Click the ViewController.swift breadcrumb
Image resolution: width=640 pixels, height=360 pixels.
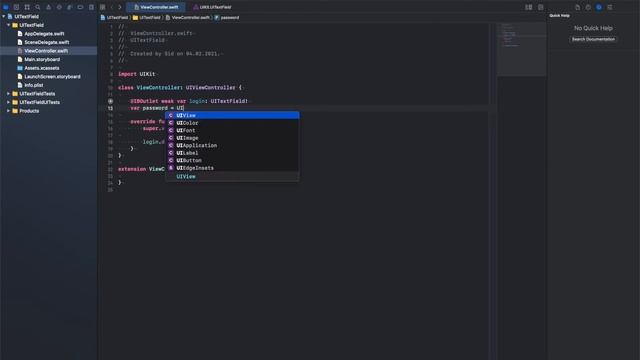click(x=188, y=18)
